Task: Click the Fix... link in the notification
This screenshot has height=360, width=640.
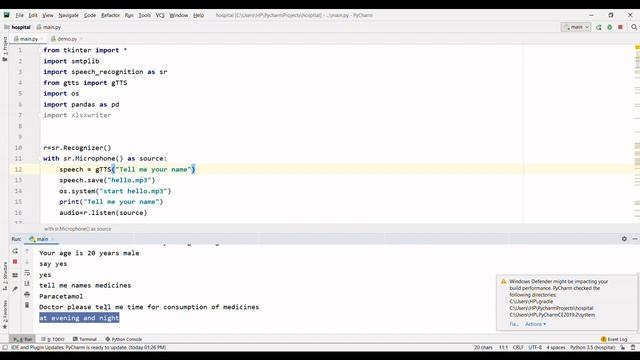Action: pyautogui.click(x=514, y=324)
